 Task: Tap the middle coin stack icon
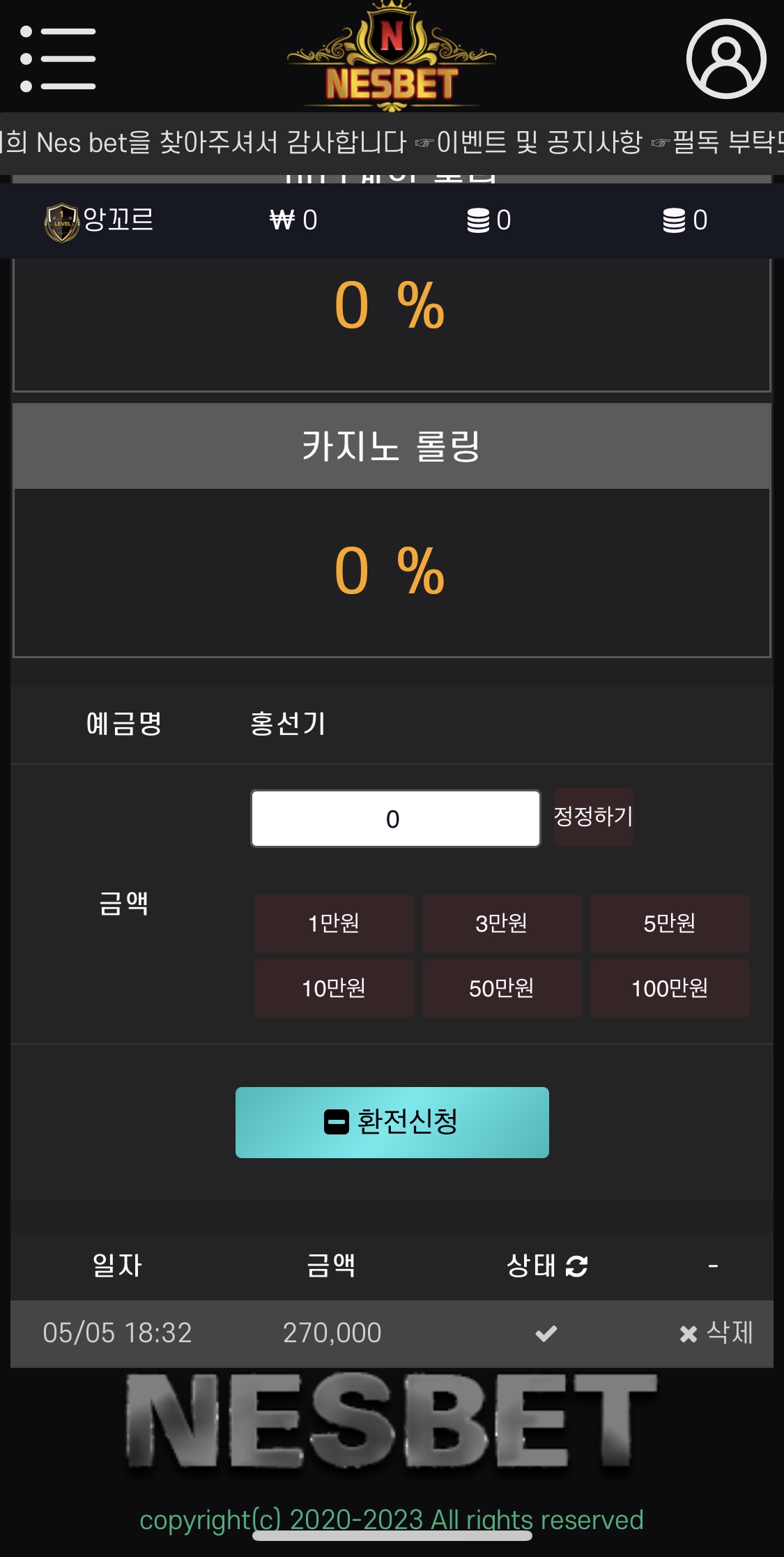[479, 220]
